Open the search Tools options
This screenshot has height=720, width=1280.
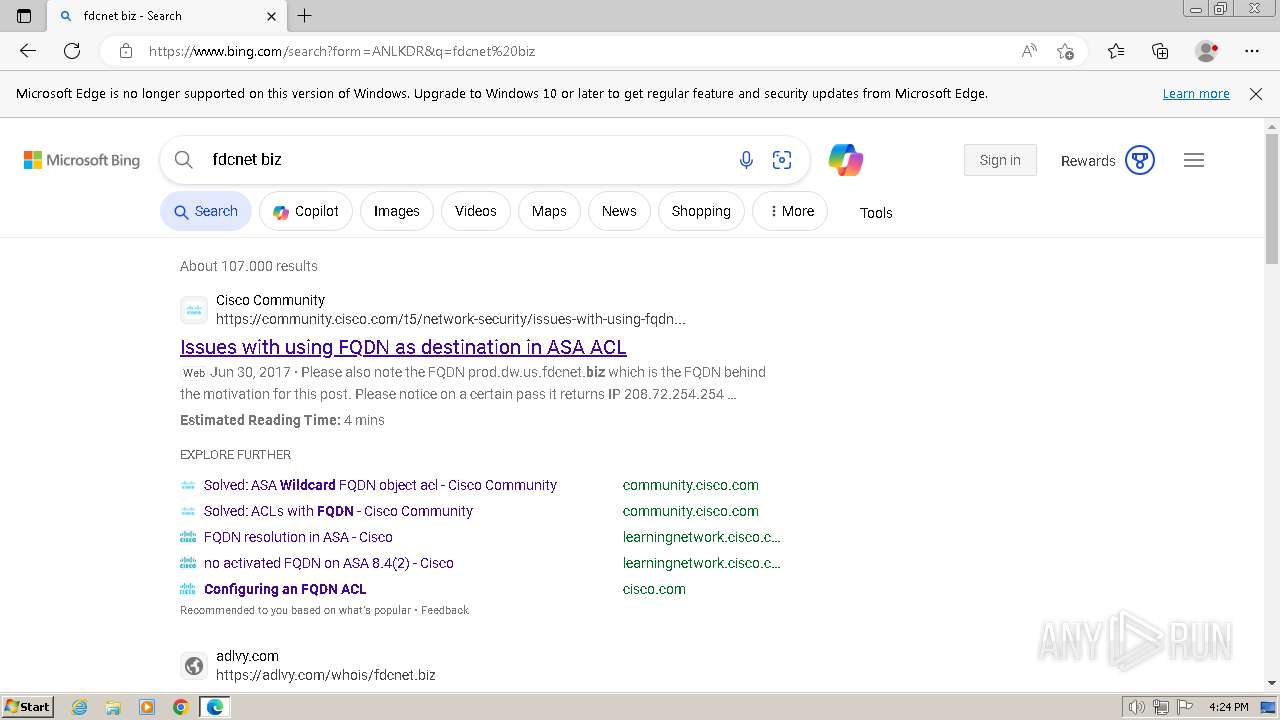876,212
